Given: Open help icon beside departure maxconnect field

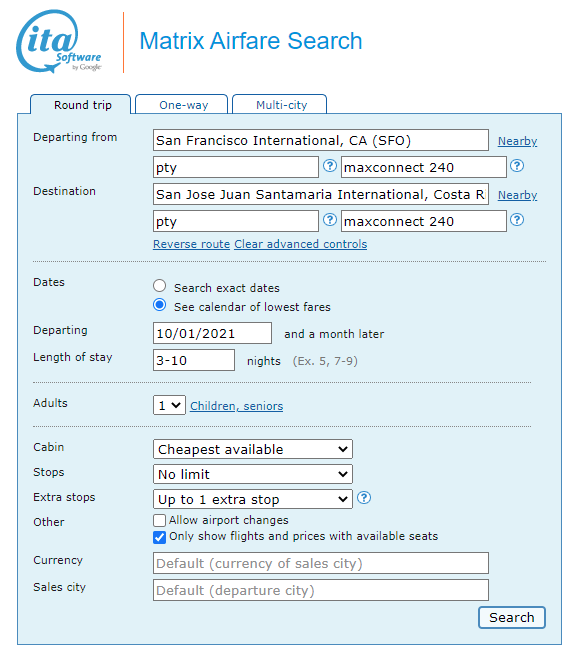Looking at the screenshot, I should [517, 166].
